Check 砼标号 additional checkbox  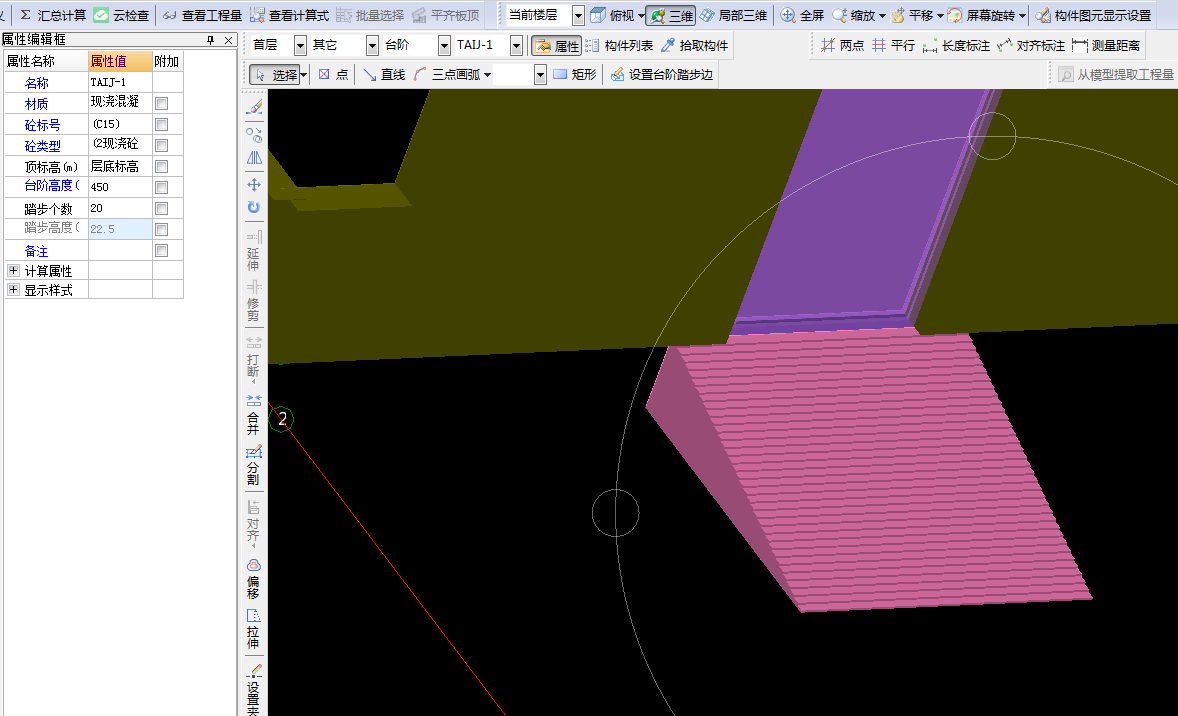[x=162, y=124]
